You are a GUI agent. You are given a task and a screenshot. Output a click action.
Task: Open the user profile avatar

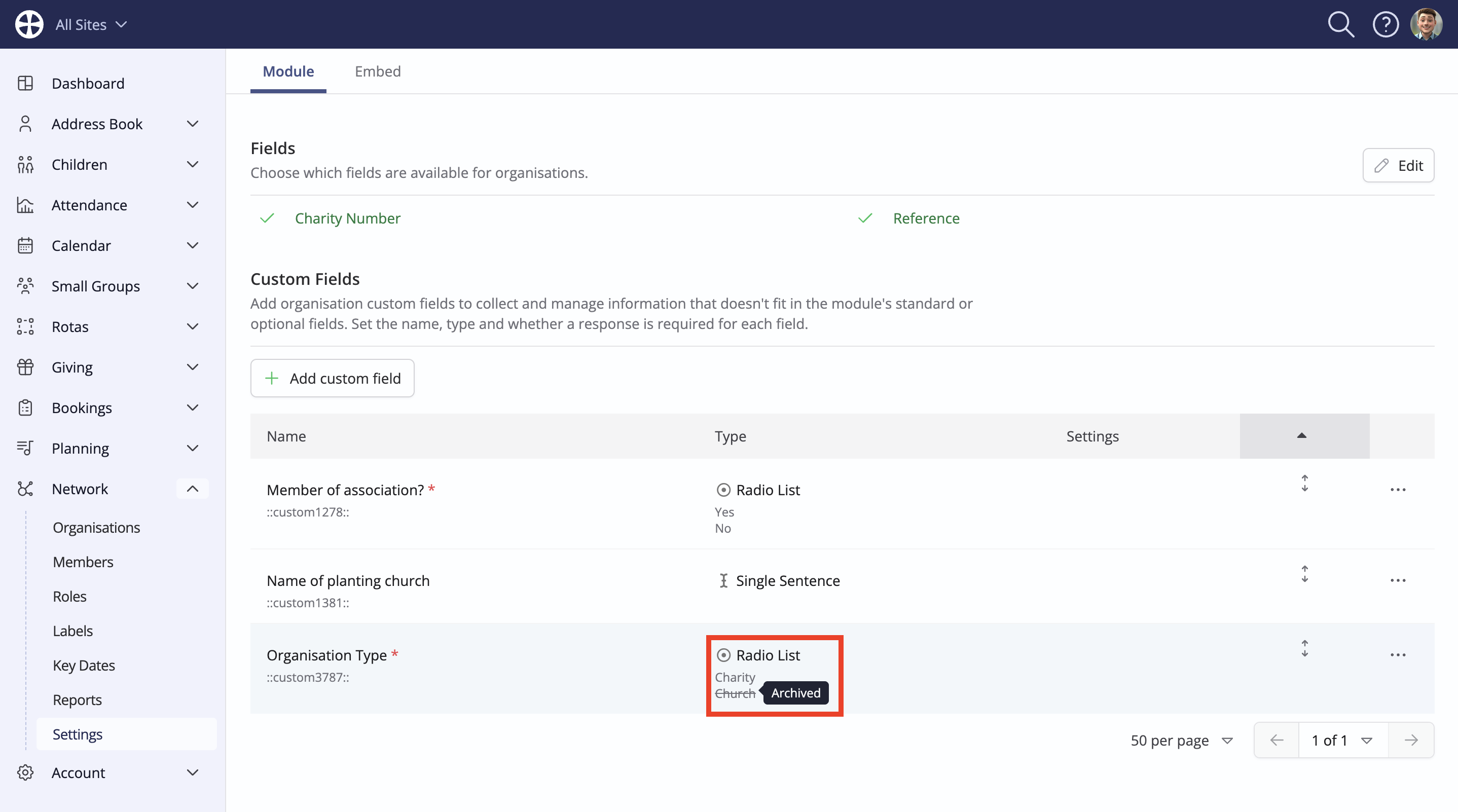coord(1426,24)
